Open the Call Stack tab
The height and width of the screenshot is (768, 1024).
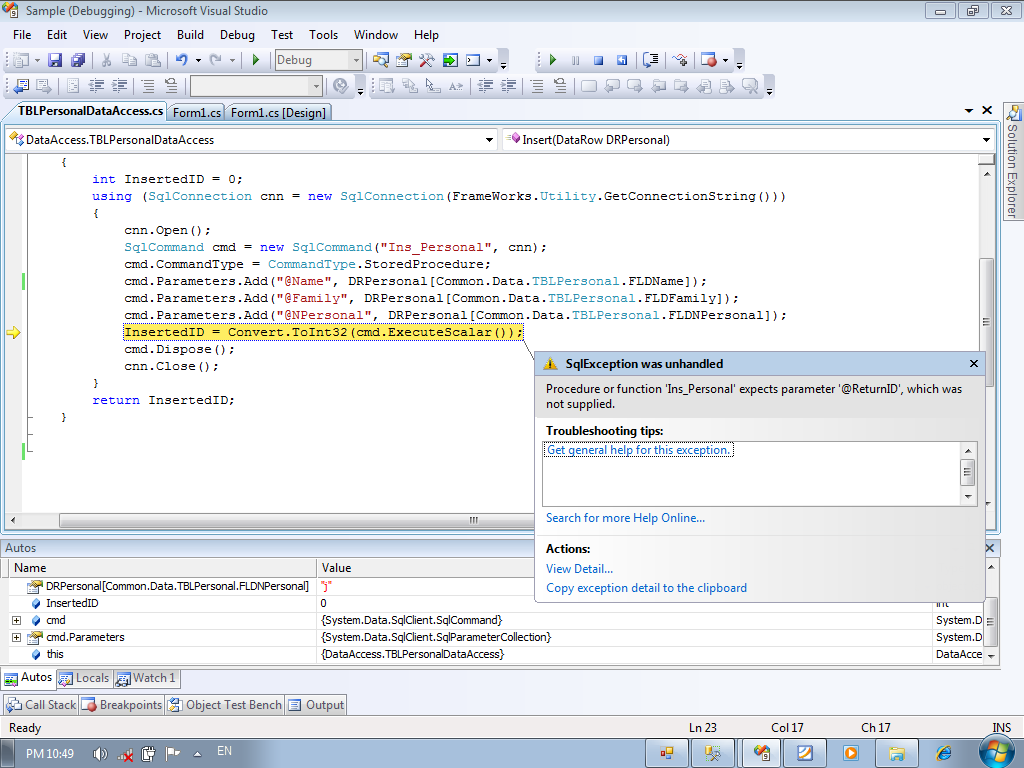pyautogui.click(x=42, y=705)
